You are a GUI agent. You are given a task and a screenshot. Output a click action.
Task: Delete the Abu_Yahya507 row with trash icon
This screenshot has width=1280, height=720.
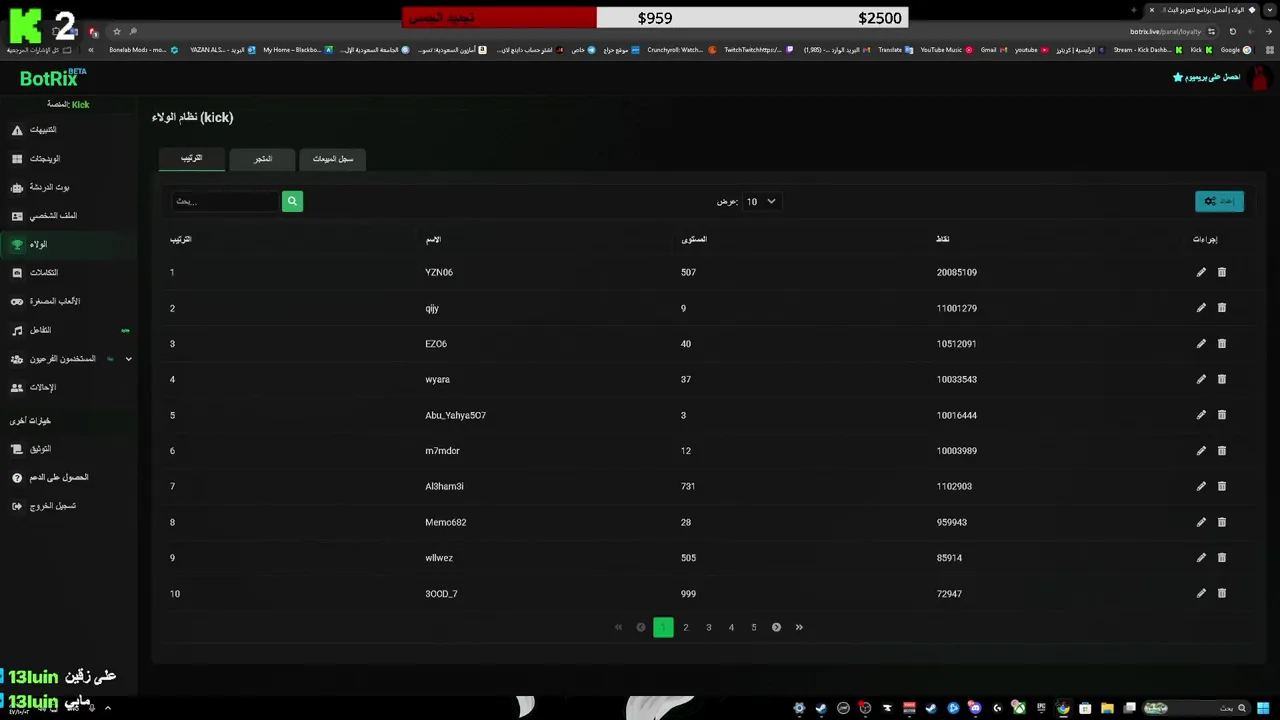pyautogui.click(x=1222, y=415)
